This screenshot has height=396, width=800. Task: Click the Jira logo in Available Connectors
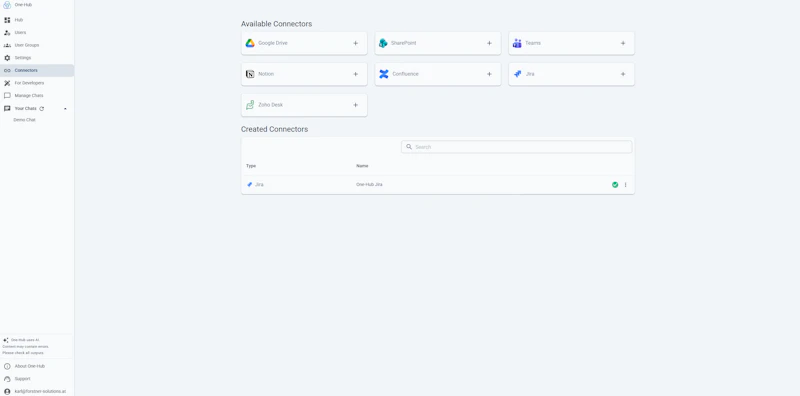tap(517, 74)
